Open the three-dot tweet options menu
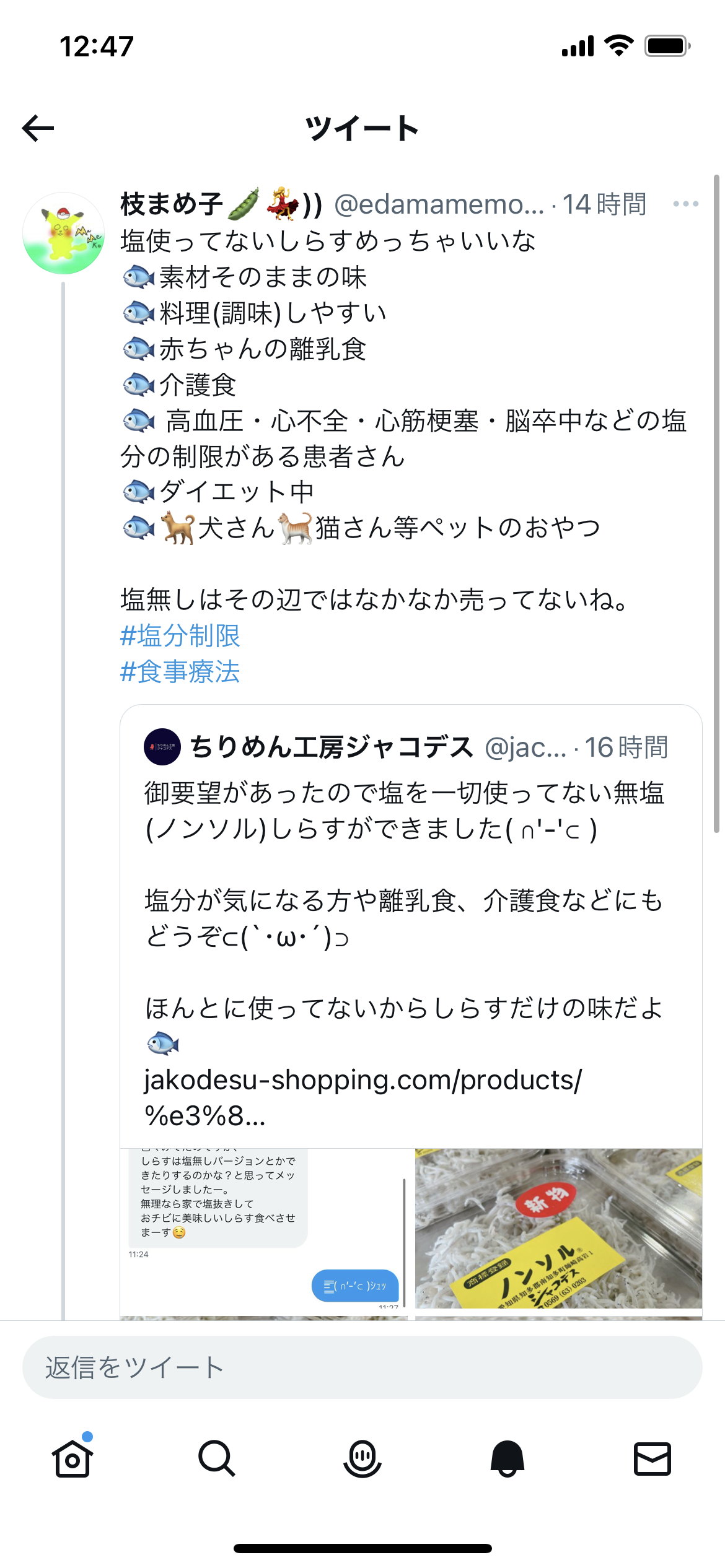This screenshot has width=725, height=1568. [x=685, y=204]
